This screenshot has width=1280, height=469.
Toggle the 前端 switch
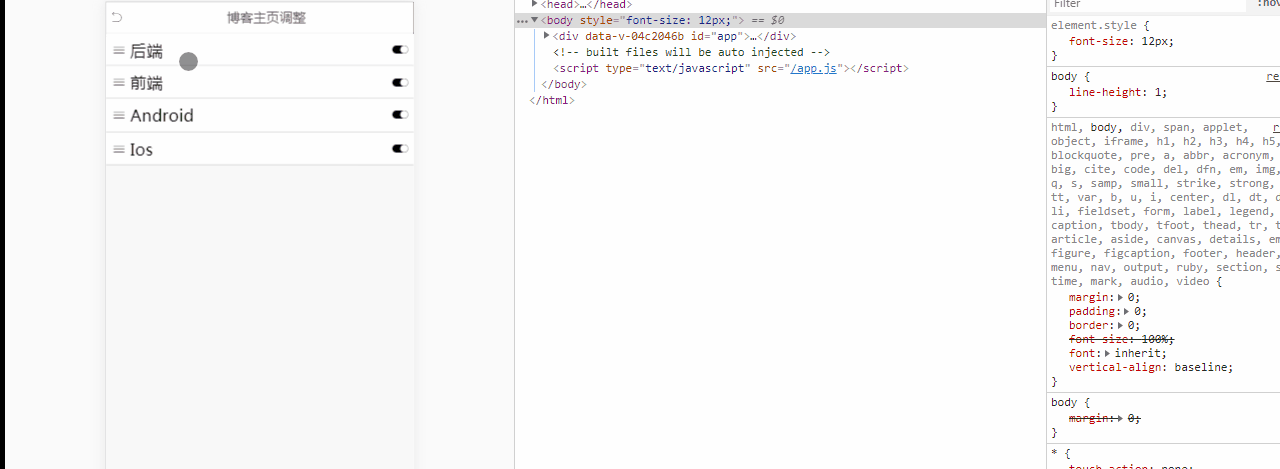pyautogui.click(x=400, y=82)
